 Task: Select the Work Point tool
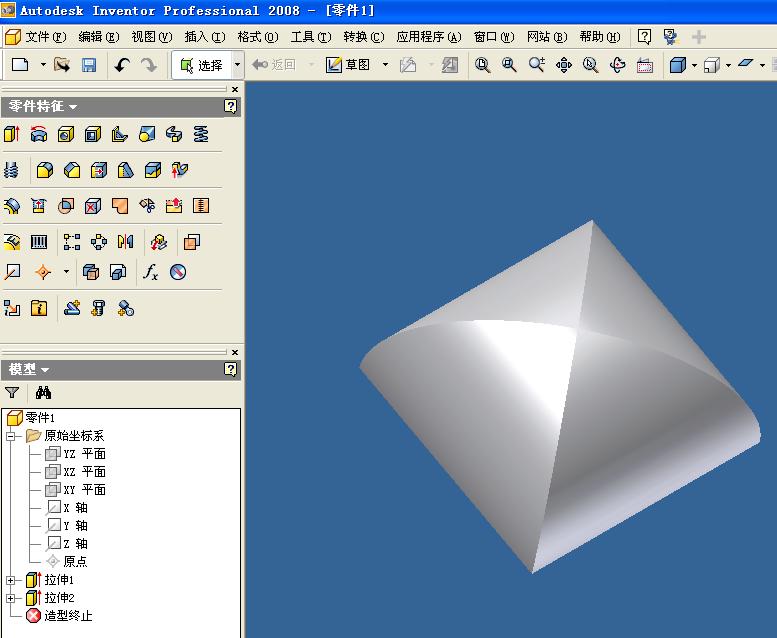point(43,272)
